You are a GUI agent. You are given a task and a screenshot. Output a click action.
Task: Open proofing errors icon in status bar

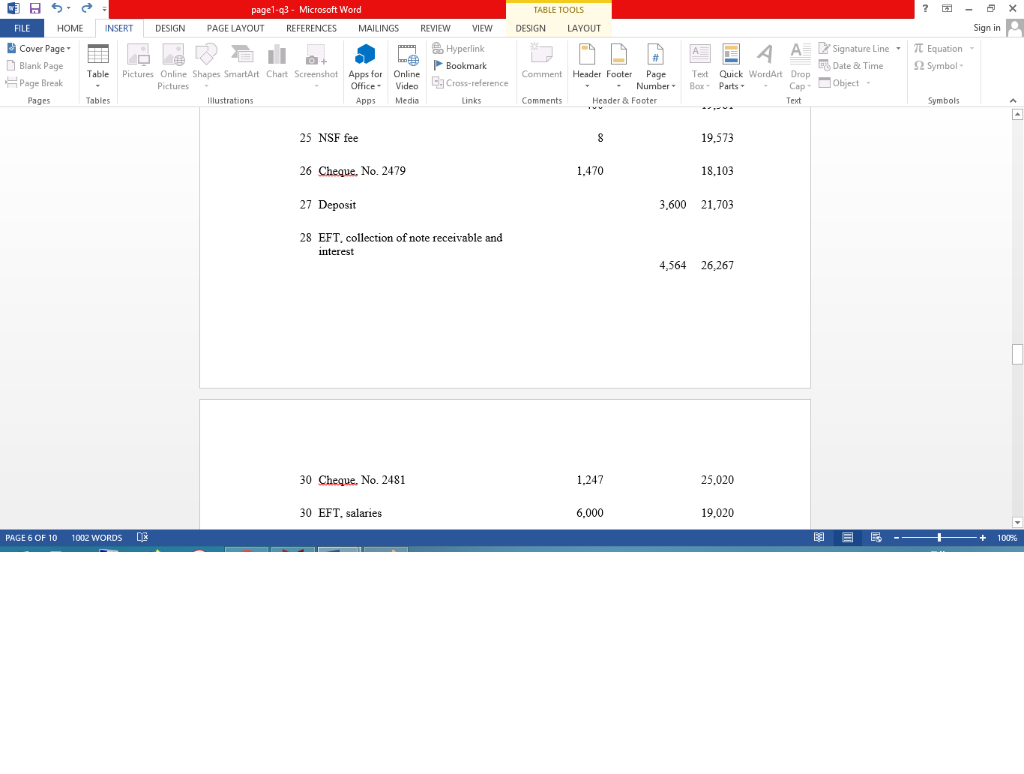click(x=142, y=538)
